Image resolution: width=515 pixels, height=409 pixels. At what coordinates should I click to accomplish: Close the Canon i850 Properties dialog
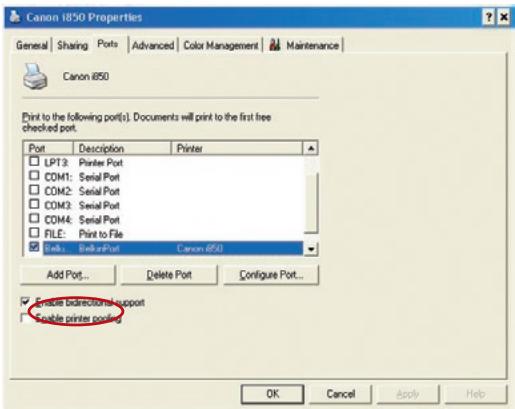coord(504,17)
